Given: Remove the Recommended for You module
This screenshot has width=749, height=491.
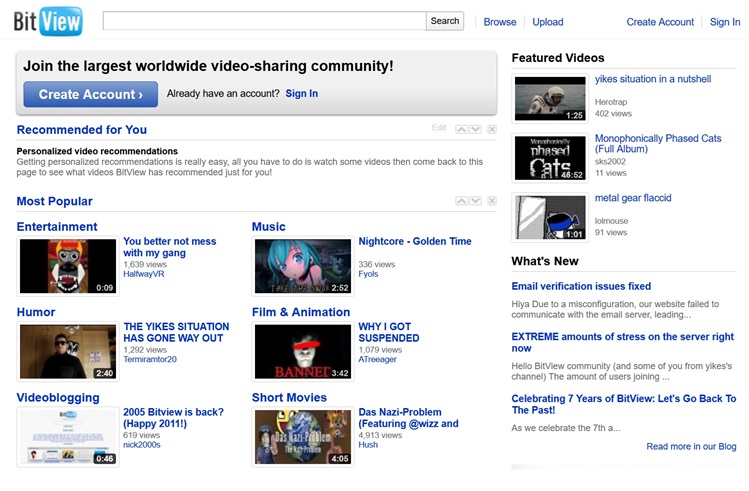Looking at the screenshot, I should tap(492, 129).
